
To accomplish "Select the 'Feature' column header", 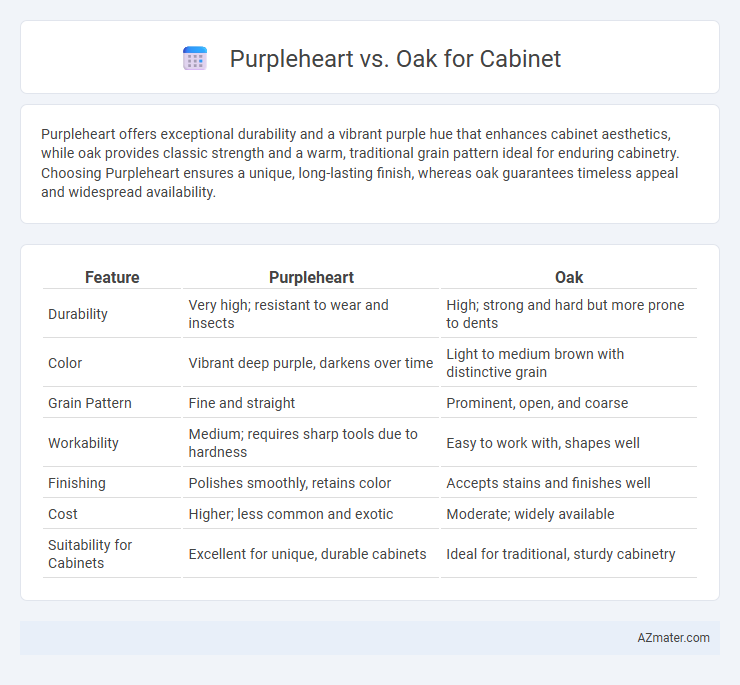I will (112, 277).
